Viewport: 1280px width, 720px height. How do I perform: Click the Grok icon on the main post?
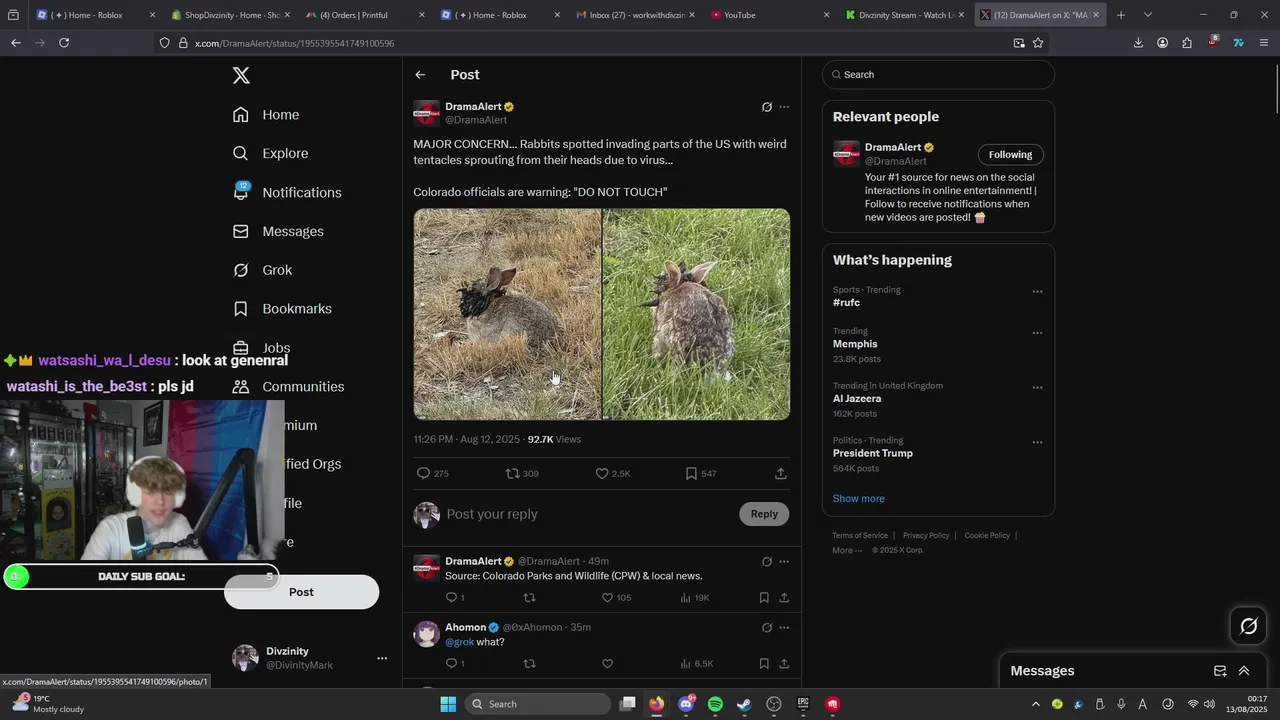tap(767, 107)
